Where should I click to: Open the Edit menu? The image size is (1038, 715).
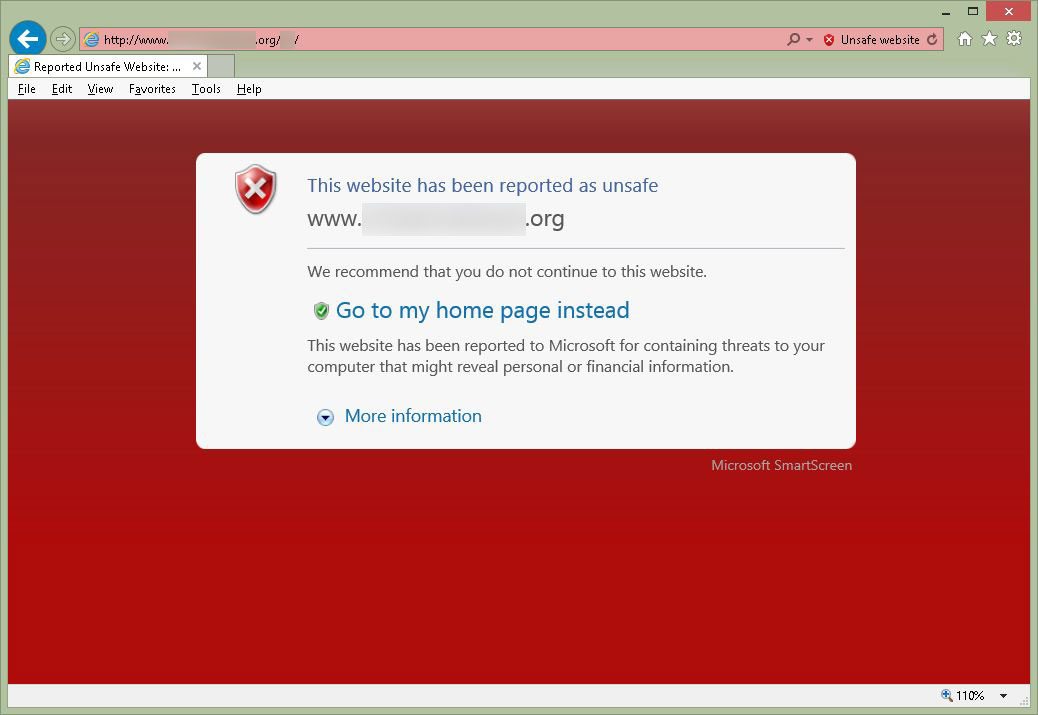tap(62, 89)
